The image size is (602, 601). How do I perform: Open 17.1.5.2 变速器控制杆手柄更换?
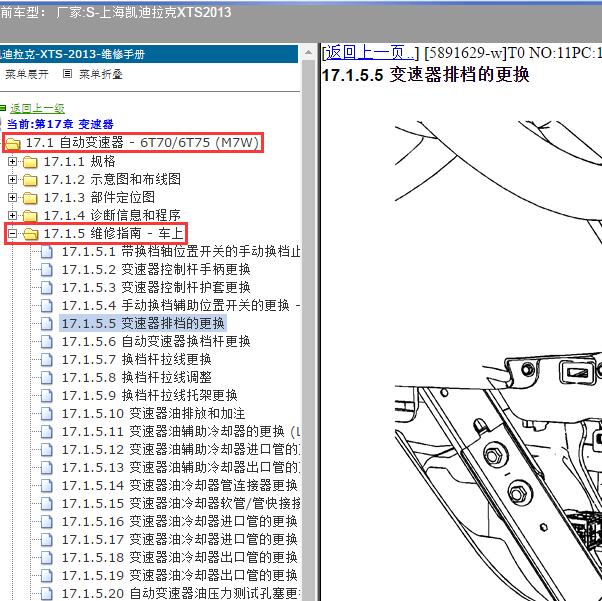[156, 270]
